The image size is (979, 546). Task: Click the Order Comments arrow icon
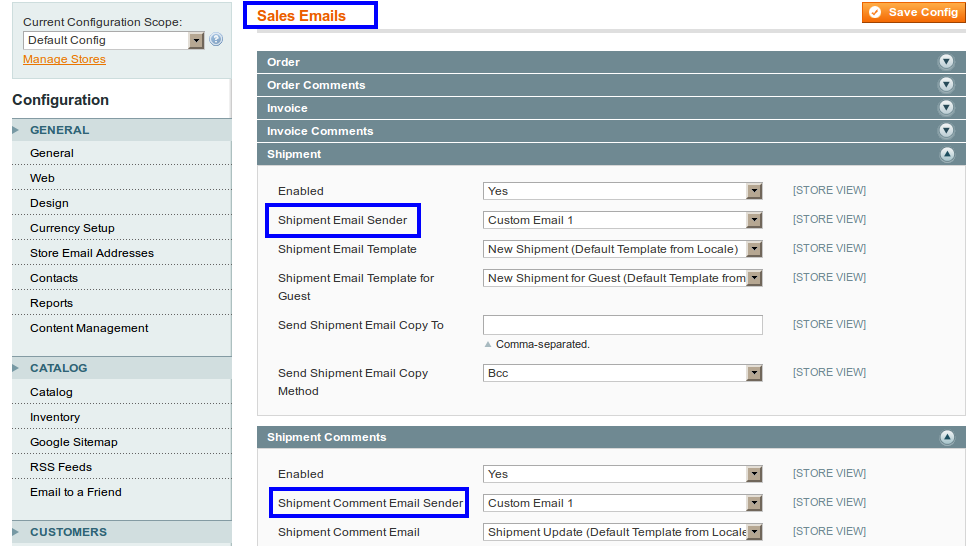(x=947, y=84)
